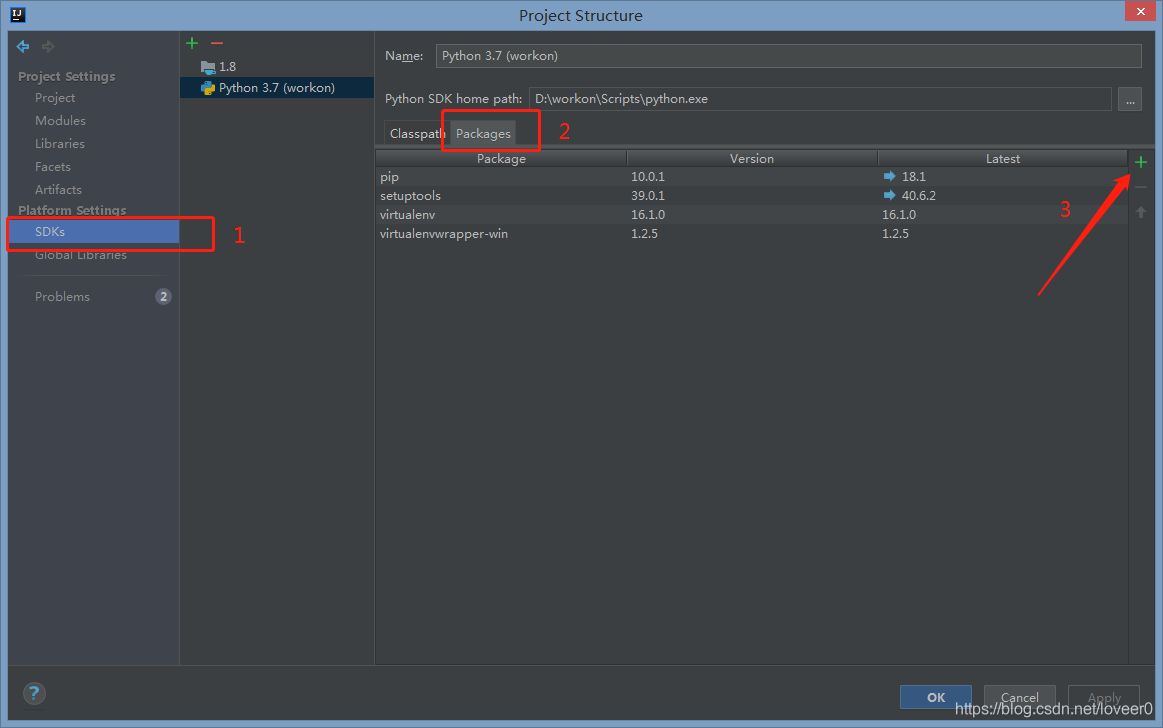
Task: Switch to the Packages tab
Action: [x=483, y=133]
